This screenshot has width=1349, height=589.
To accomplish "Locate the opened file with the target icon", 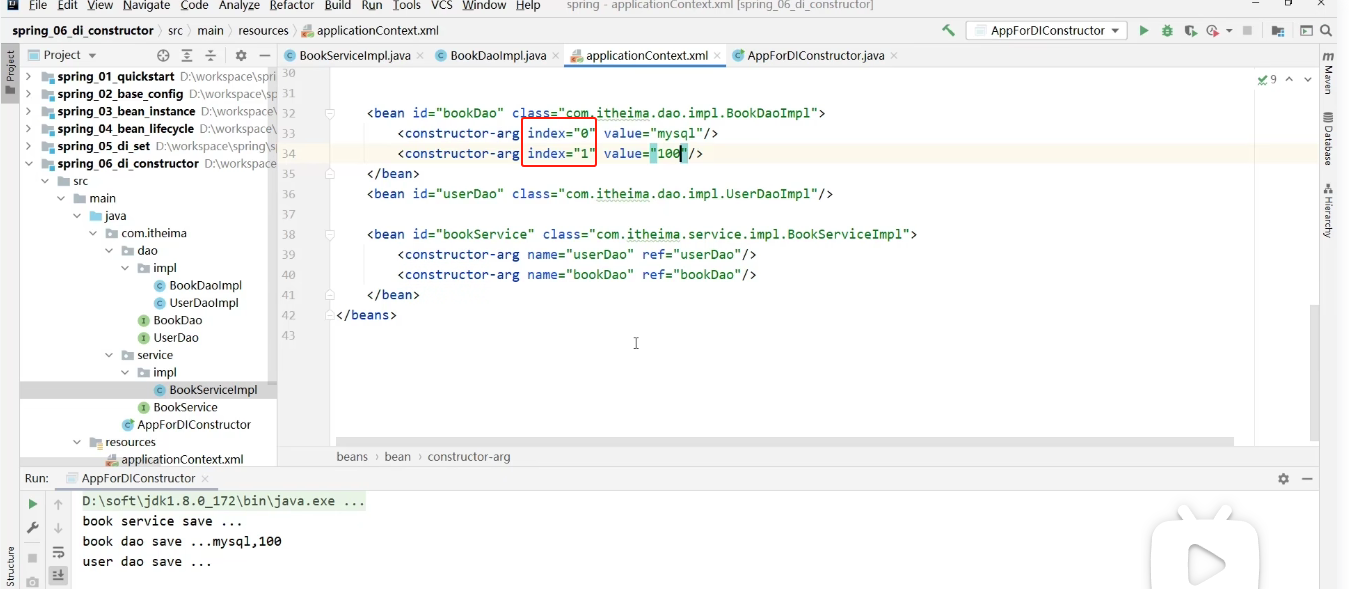I will (163, 55).
